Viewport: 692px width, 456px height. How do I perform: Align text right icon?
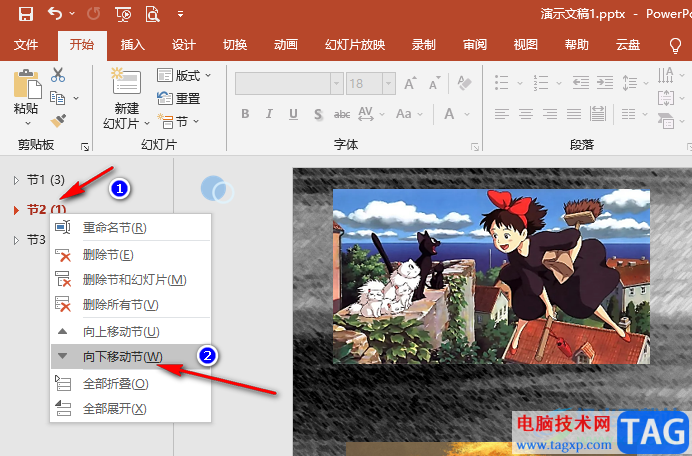click(550, 114)
